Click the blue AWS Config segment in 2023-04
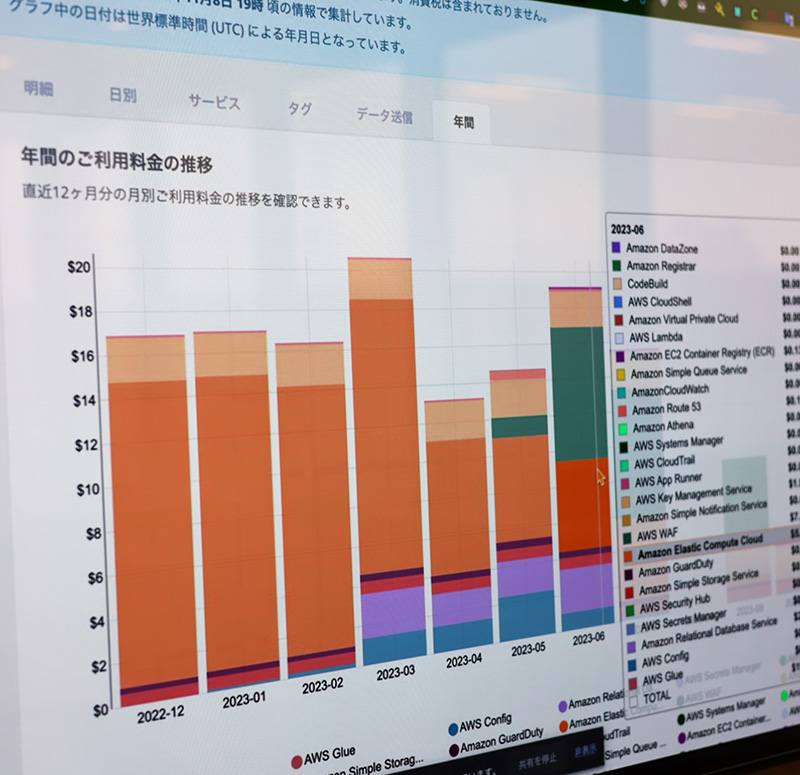The height and width of the screenshot is (775, 800). (462, 633)
